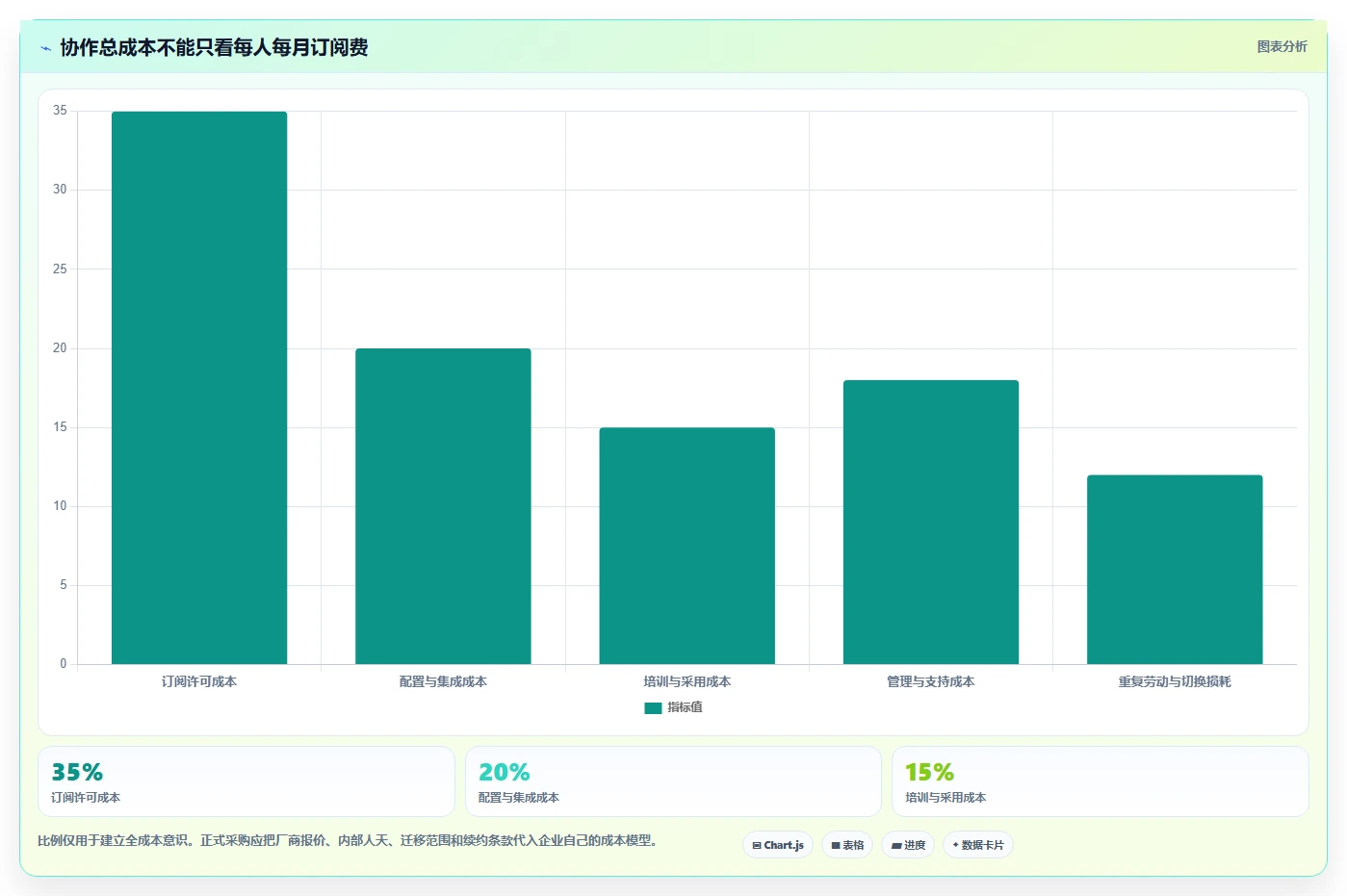Open the 35% 订阅许可成本 card
The height and width of the screenshot is (896, 1347).
[x=246, y=781]
